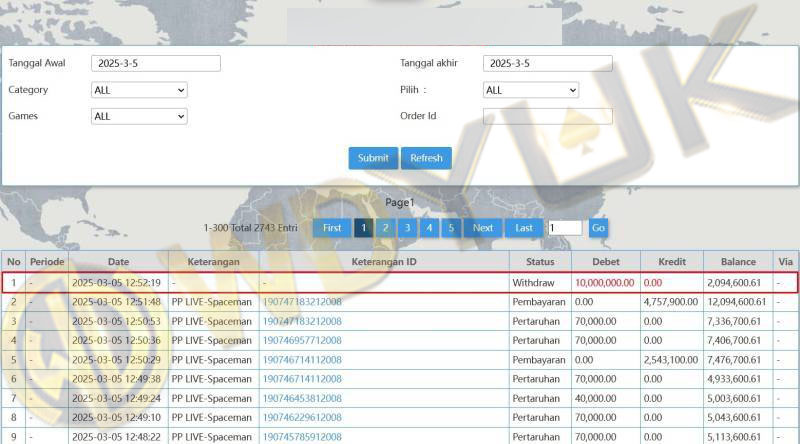Jump to page 5
Screen dimensions: 800x444
451,228
